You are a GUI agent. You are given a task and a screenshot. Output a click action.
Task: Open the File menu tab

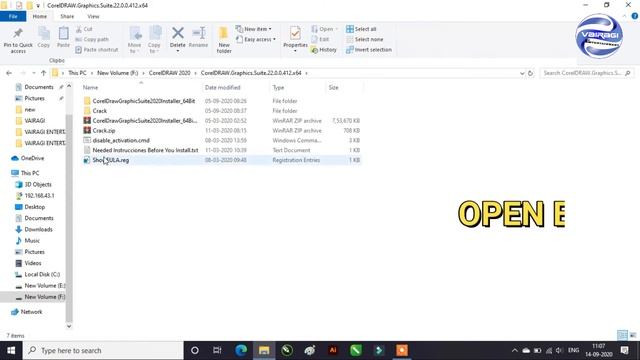pyautogui.click(x=13, y=16)
